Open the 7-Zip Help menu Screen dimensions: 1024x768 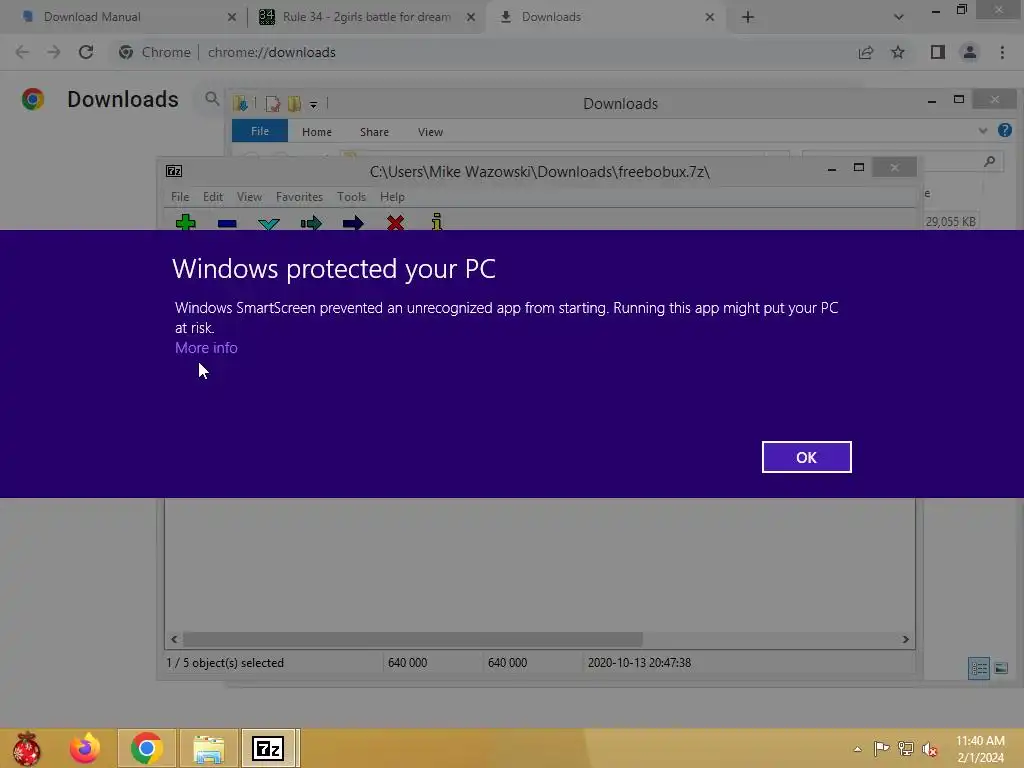[x=392, y=197]
